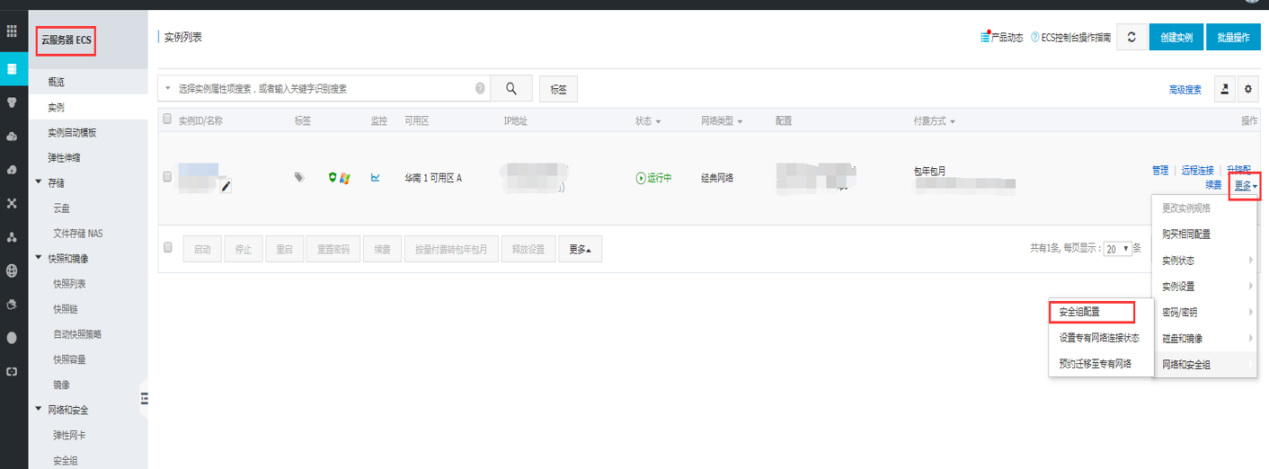Open the page size dropdown showing 20

pyautogui.click(x=1117, y=249)
